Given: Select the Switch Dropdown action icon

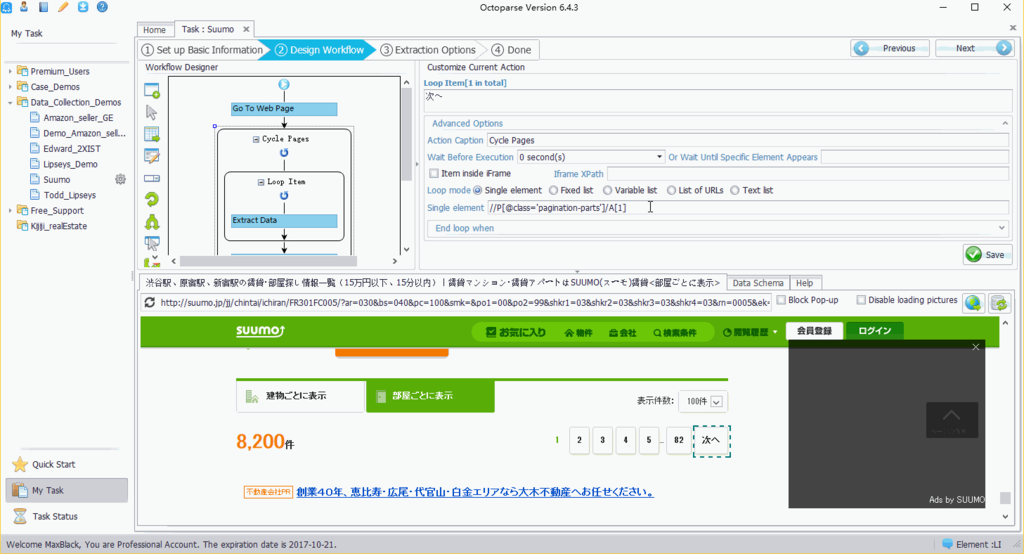Looking at the screenshot, I should [152, 178].
